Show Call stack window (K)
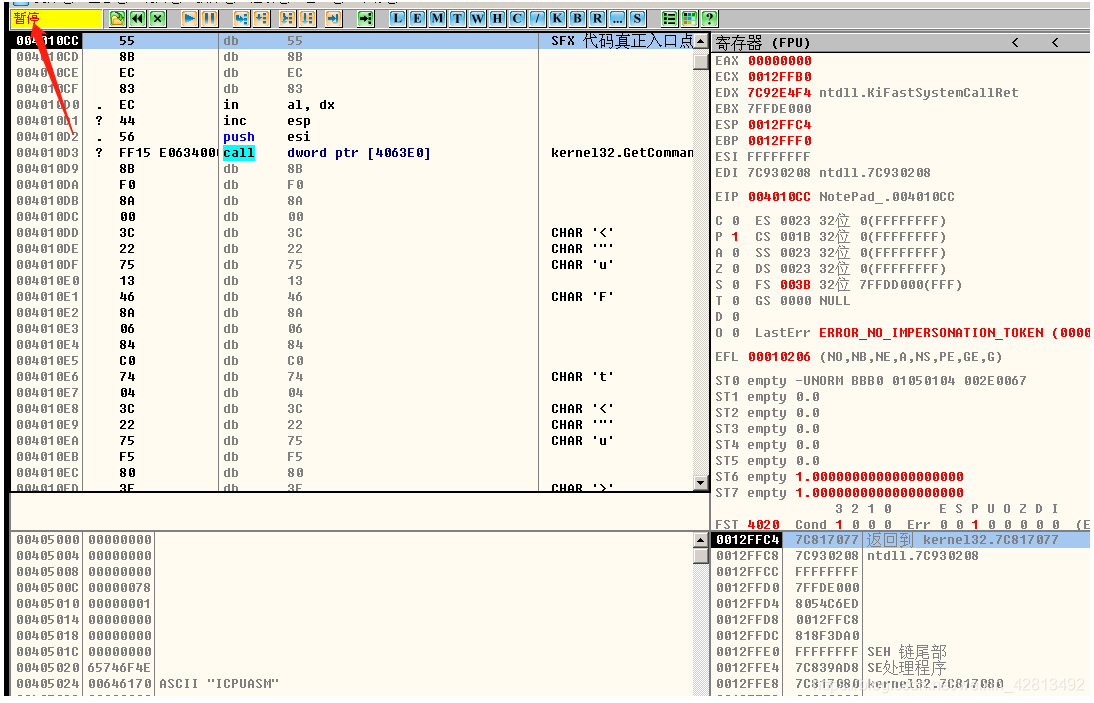Viewport: 1094px width, 703px height. [x=557, y=19]
